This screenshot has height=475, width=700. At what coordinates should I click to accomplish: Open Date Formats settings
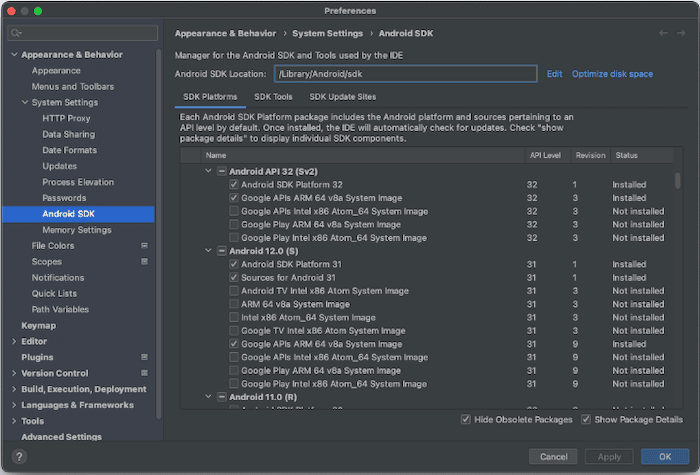click(x=70, y=150)
